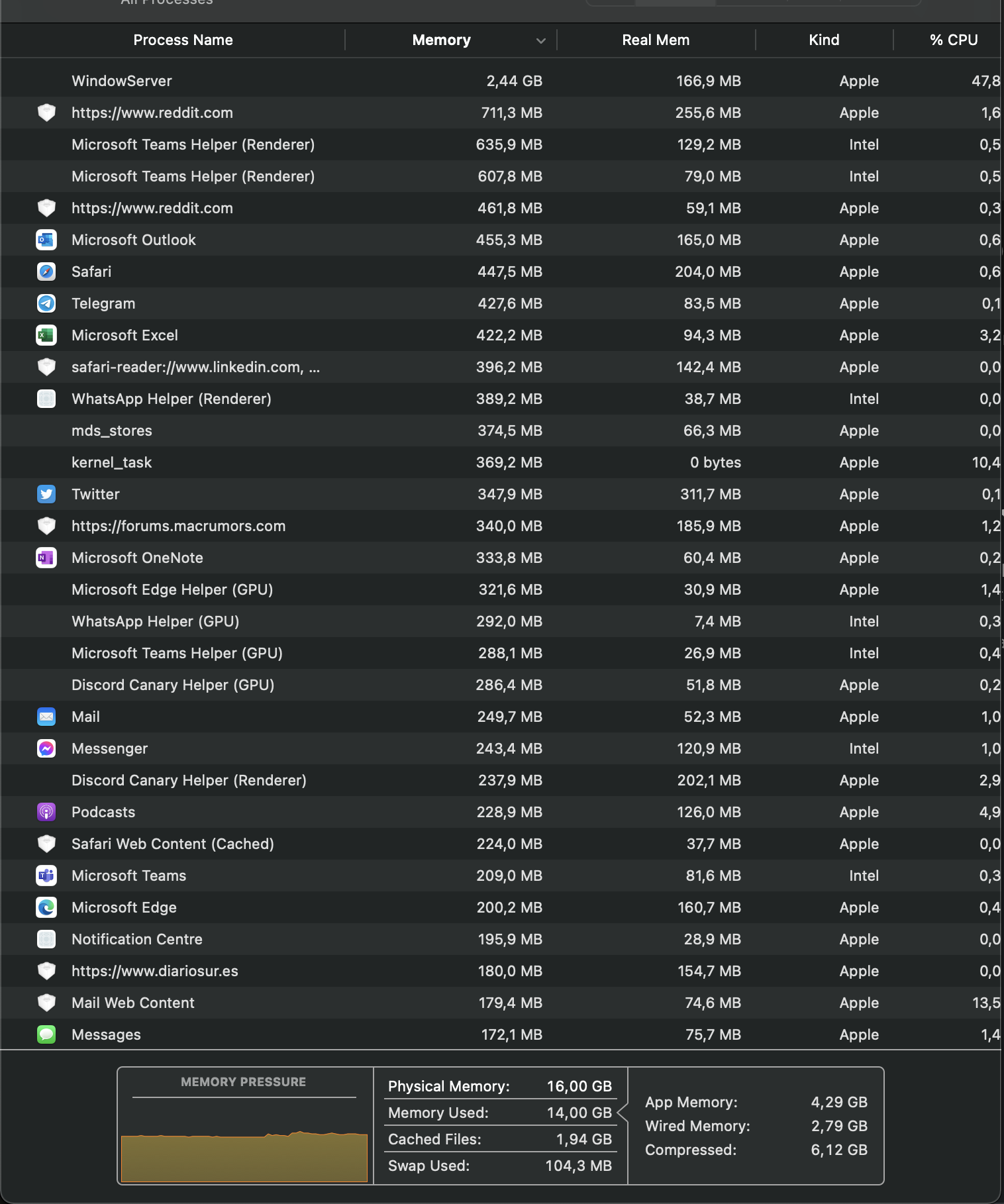Click the forums.macrumors.com shield icon
This screenshot has height=1204, width=1004.
click(46, 526)
